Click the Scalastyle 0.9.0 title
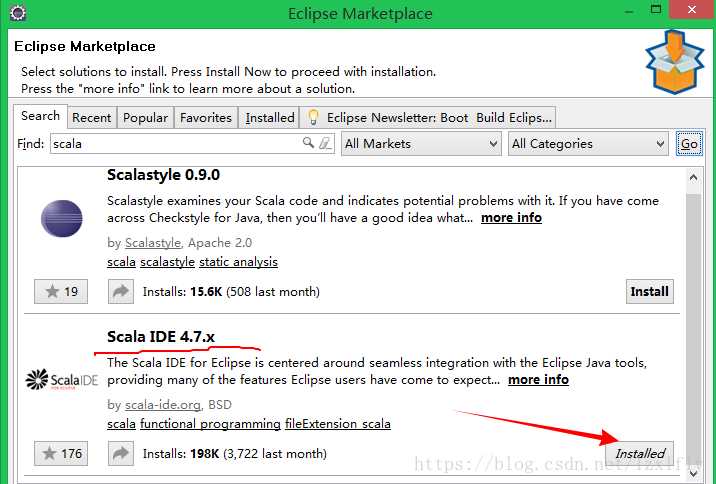Viewport: 716px width, 484px height. [163, 175]
